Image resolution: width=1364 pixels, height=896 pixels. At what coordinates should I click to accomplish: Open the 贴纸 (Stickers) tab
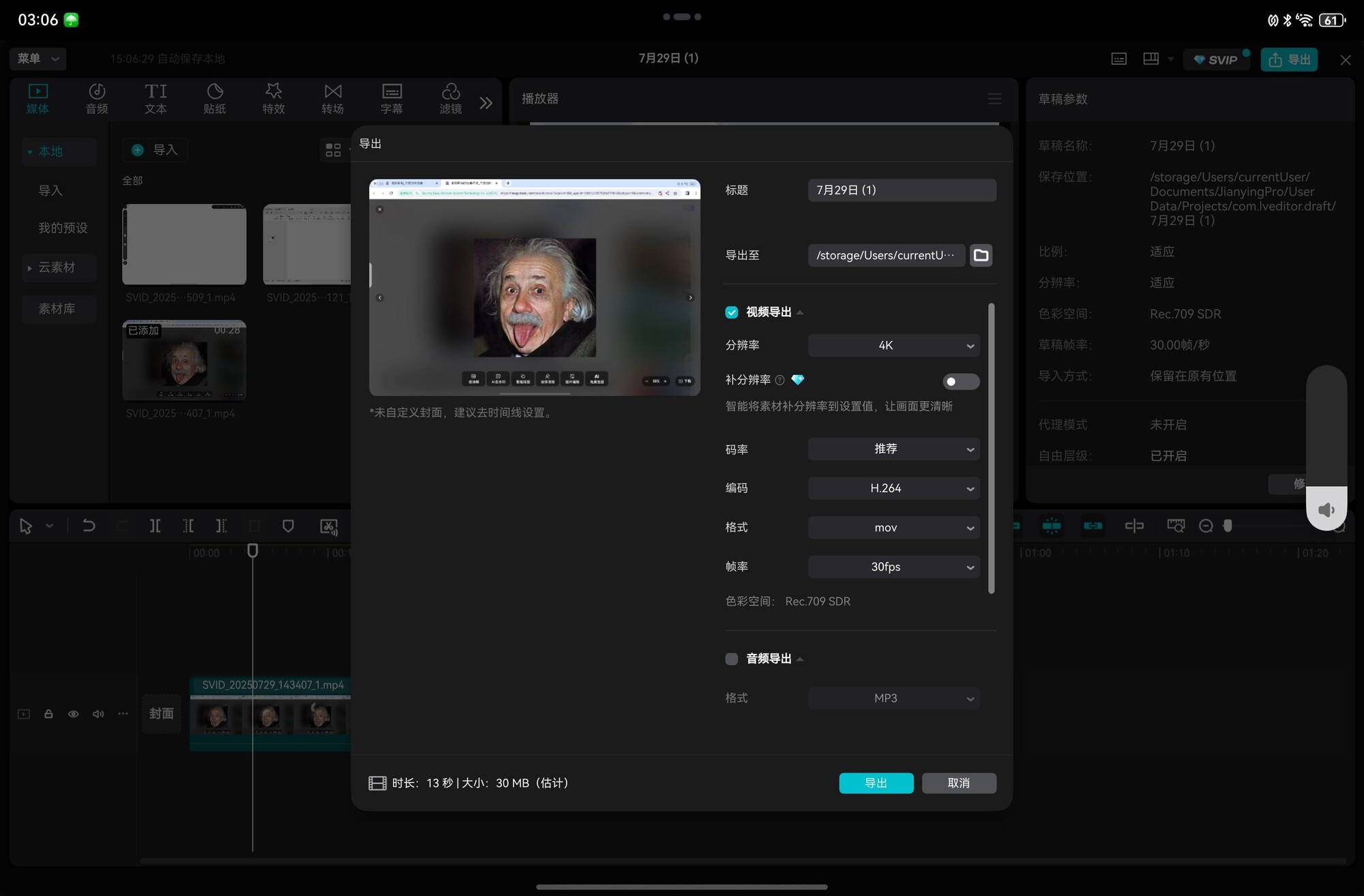pos(215,99)
